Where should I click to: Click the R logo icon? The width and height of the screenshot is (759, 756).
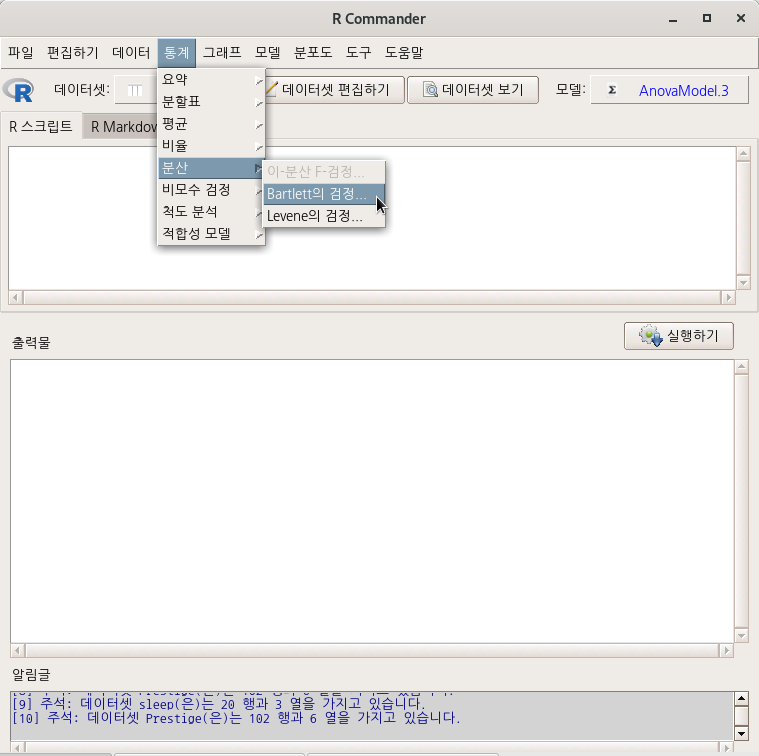pyautogui.click(x=18, y=90)
